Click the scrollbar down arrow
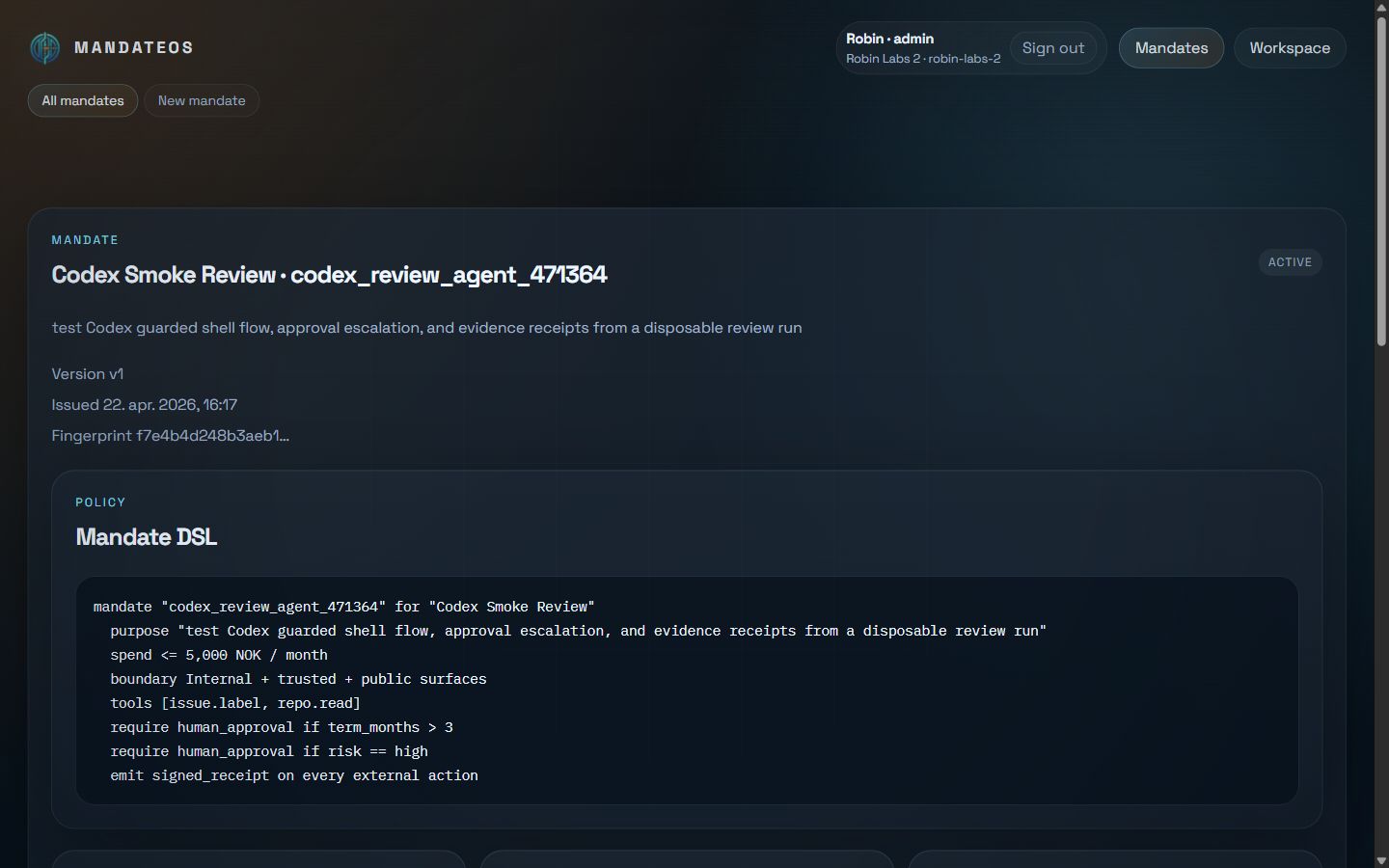The width and height of the screenshot is (1389, 868). [x=1381, y=860]
